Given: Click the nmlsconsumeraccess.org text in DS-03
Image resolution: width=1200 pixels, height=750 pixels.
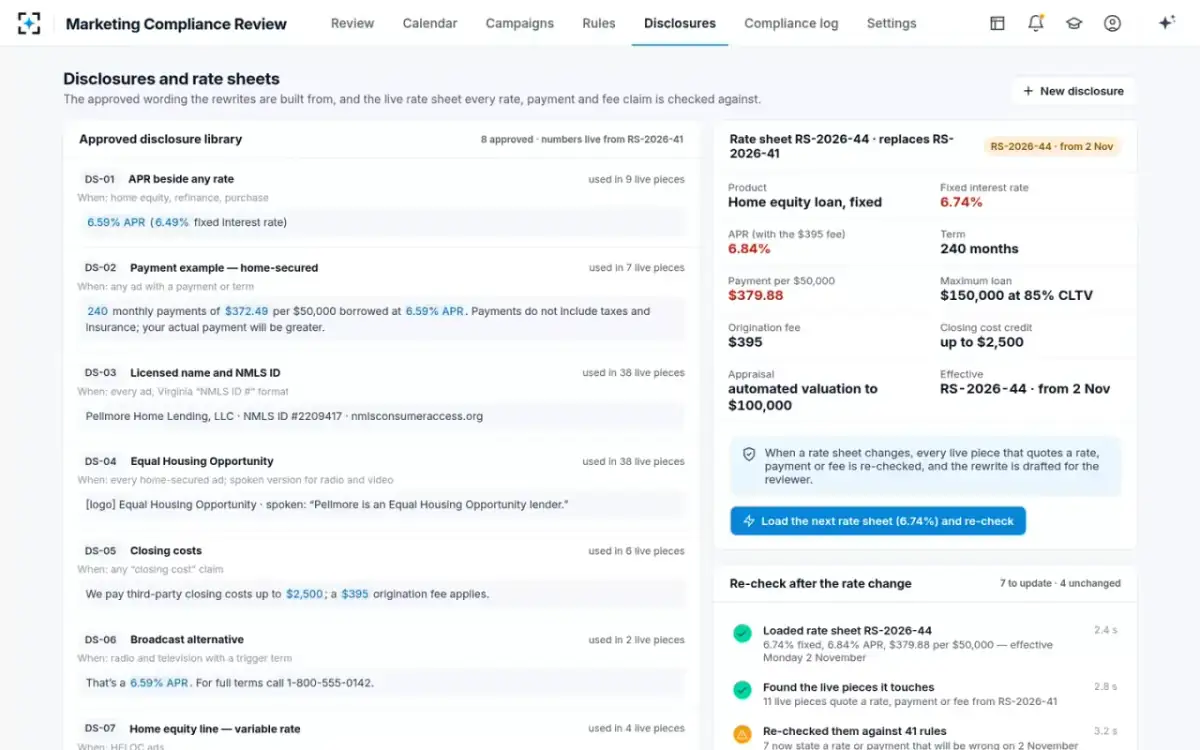Looking at the screenshot, I should 416,416.
